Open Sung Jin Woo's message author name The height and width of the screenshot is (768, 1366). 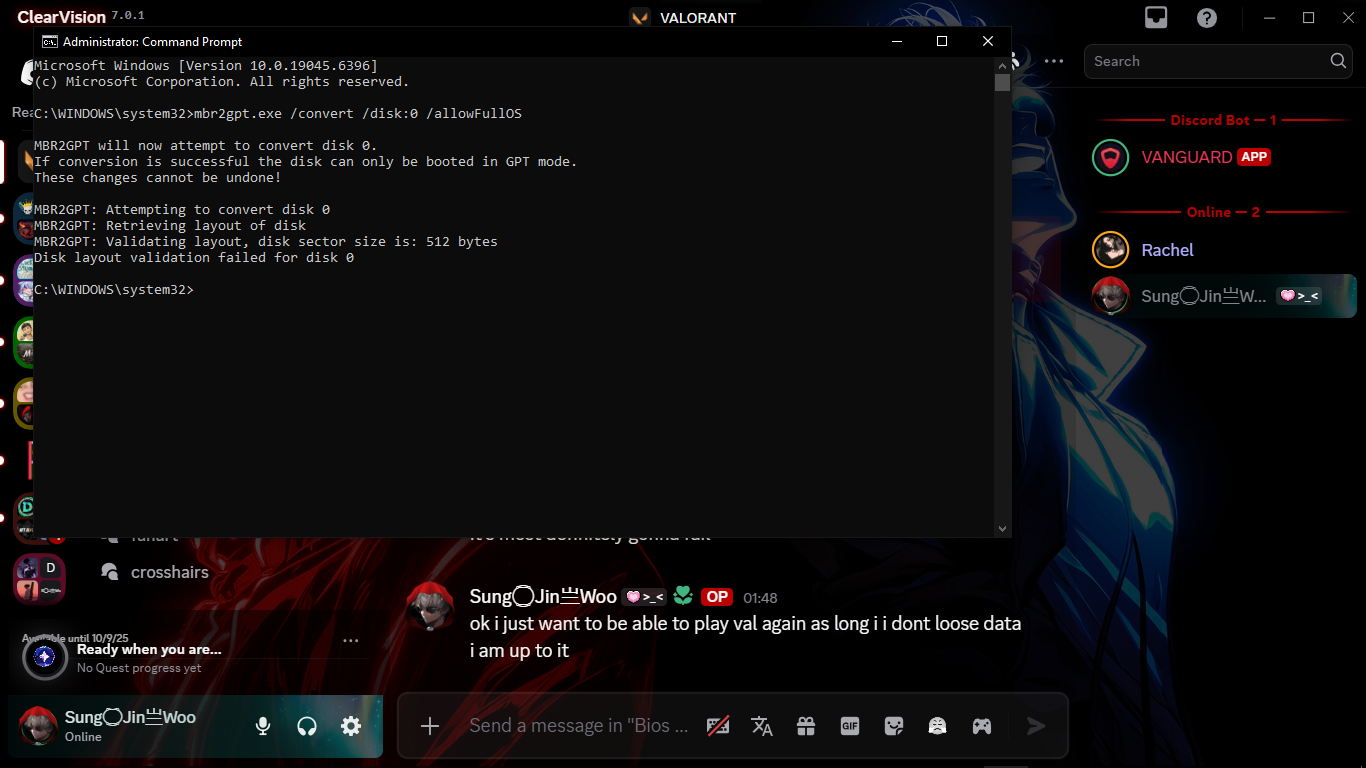pos(543,597)
